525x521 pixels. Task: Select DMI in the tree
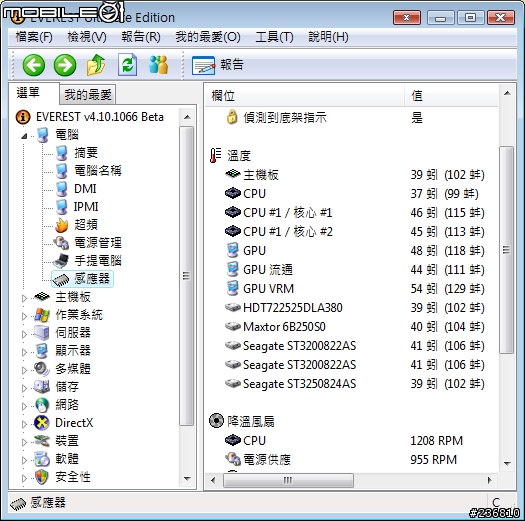(x=85, y=189)
